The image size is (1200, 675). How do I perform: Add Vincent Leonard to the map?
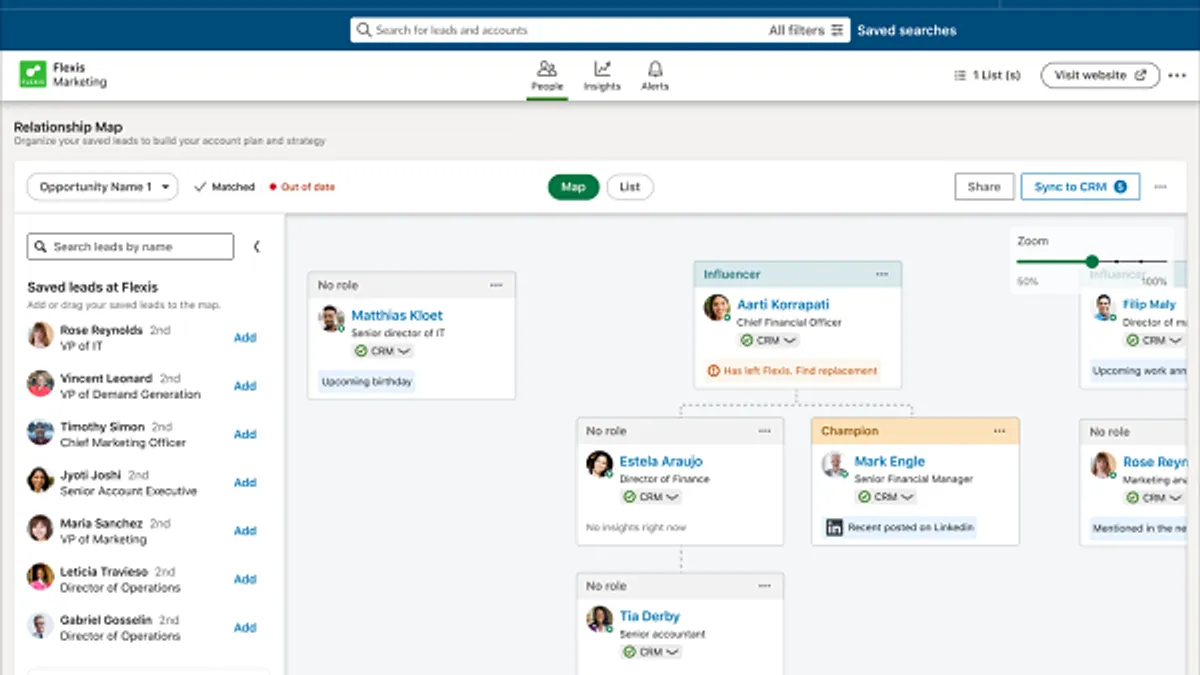tap(245, 386)
